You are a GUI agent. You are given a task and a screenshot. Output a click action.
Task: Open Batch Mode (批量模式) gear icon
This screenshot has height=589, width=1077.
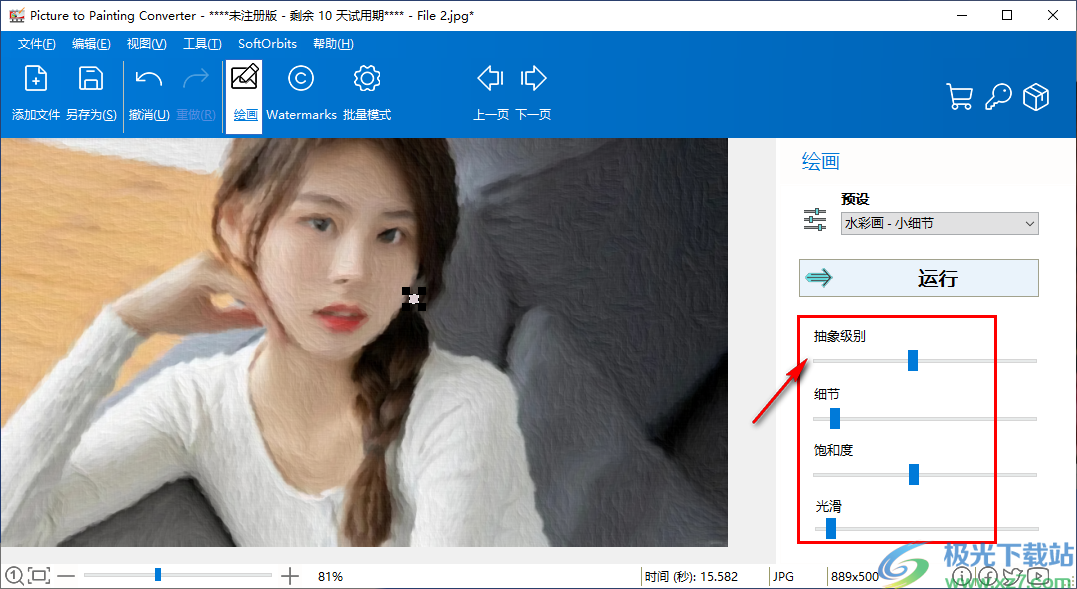(367, 78)
